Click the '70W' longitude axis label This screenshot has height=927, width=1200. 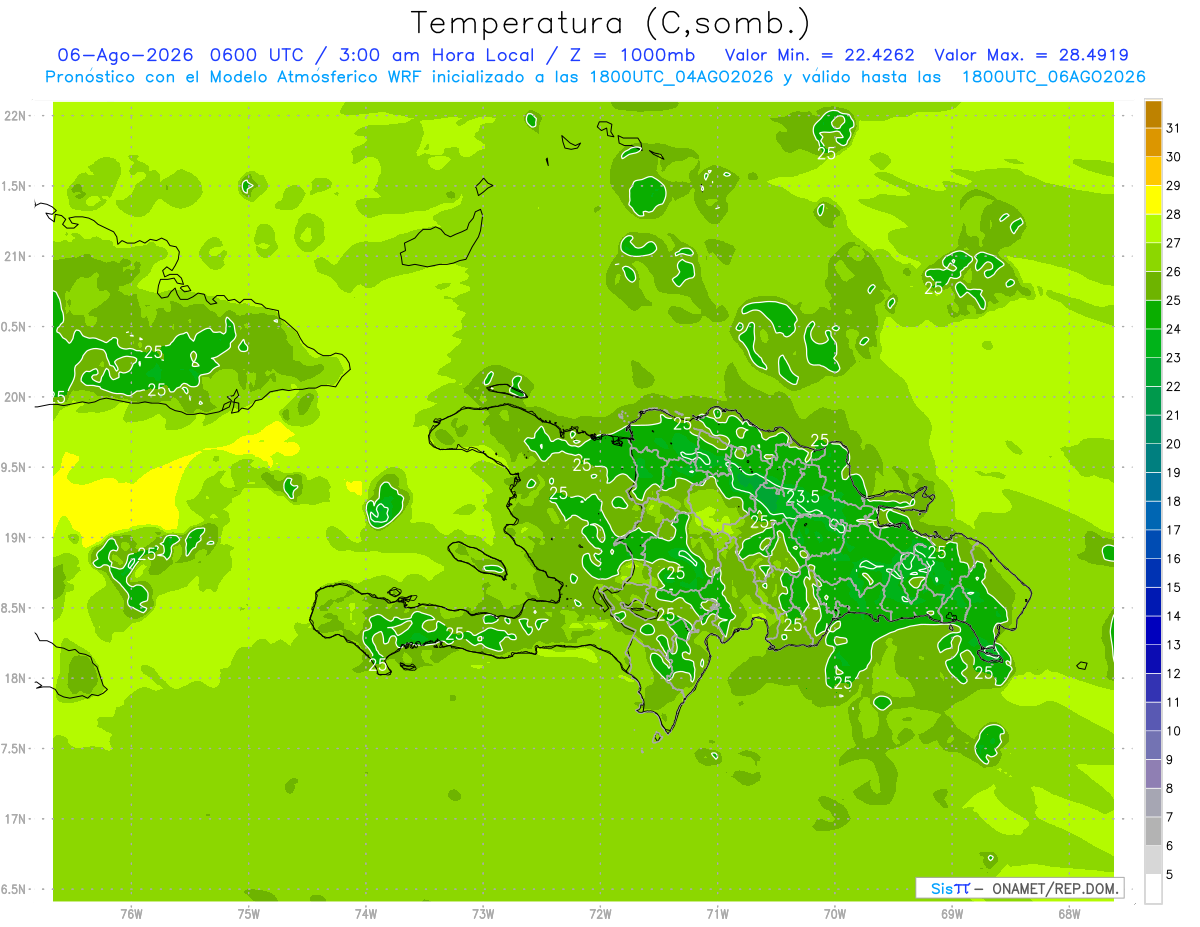(x=835, y=914)
